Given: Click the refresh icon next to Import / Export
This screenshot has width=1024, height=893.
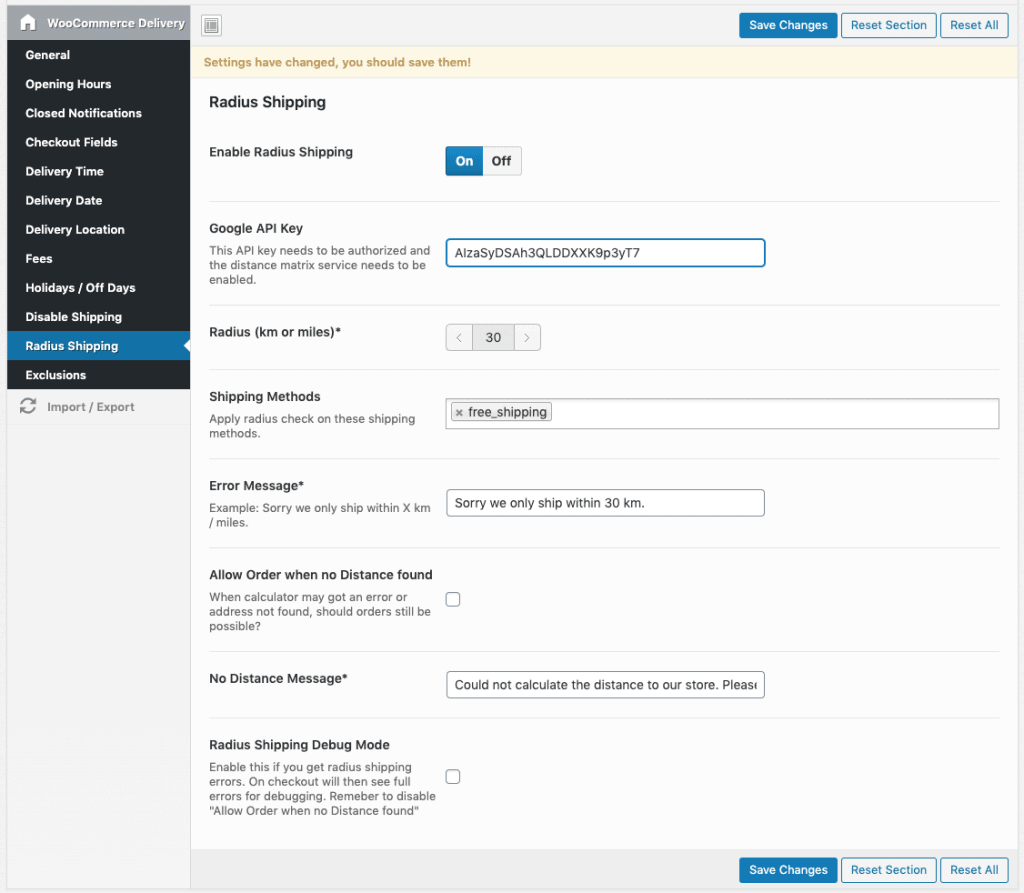Looking at the screenshot, I should 28,407.
